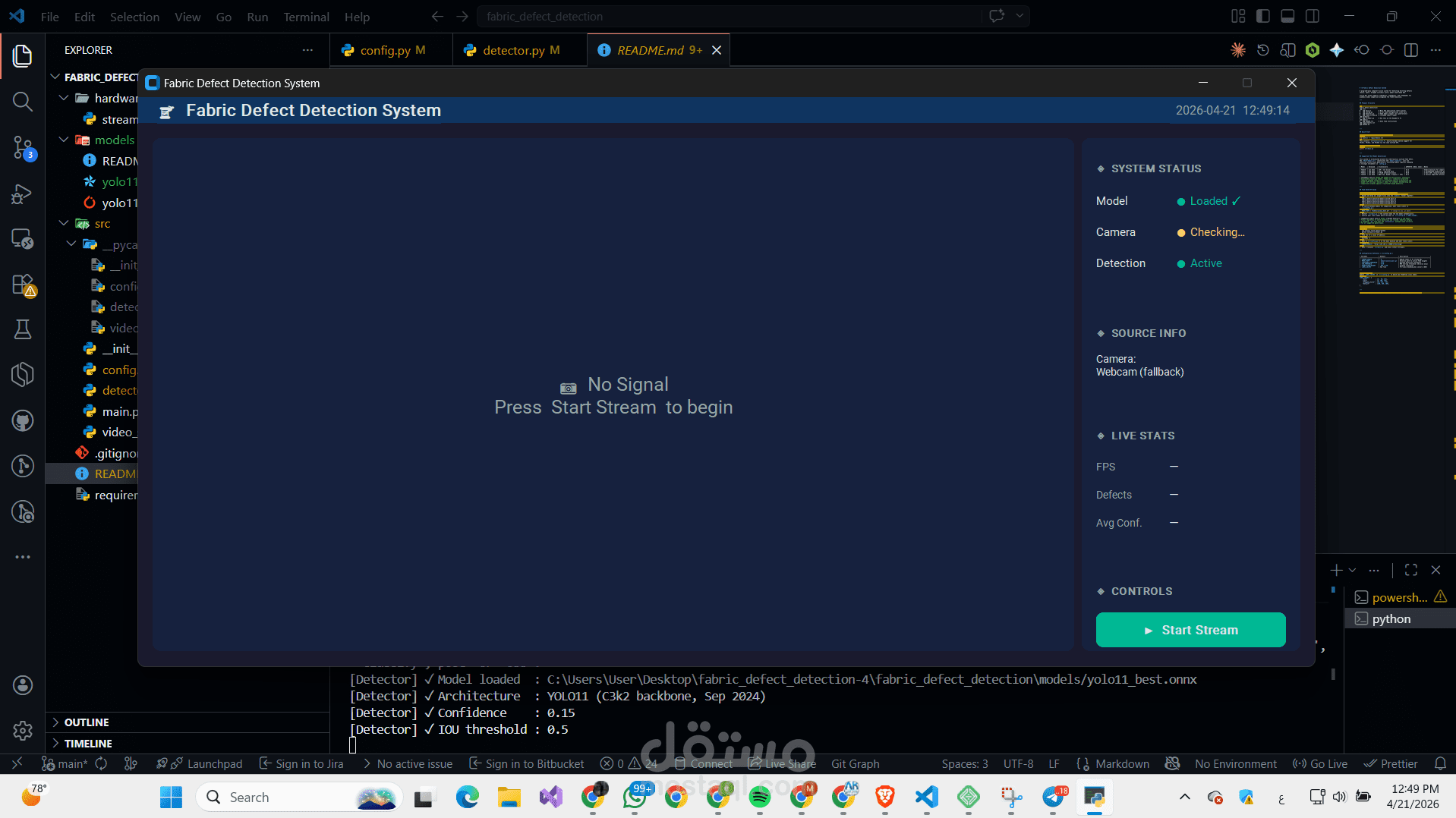Image resolution: width=1456 pixels, height=818 pixels.
Task: Create a new terminal with plus icon
Action: [1336, 570]
